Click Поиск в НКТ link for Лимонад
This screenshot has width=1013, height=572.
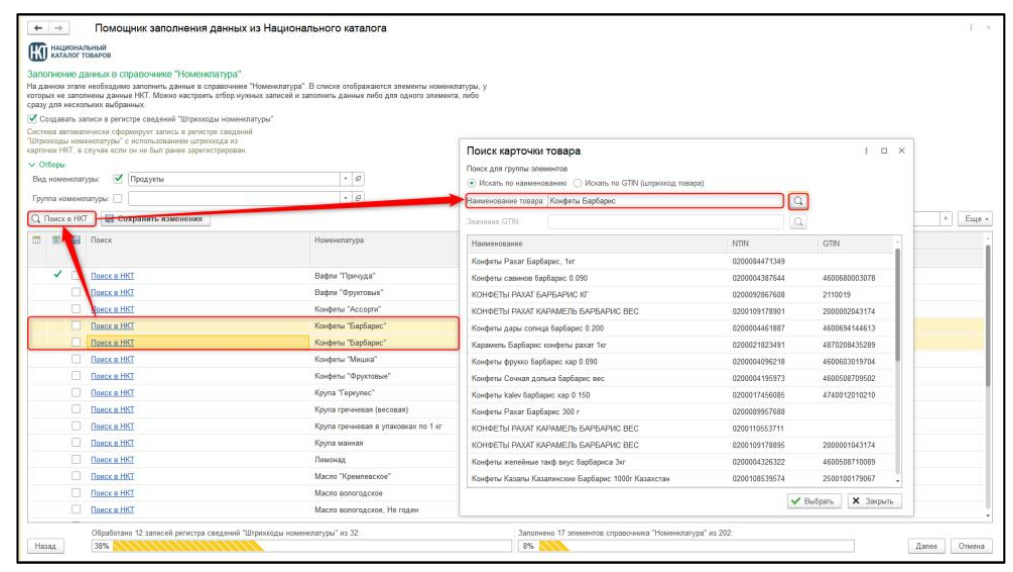(x=112, y=460)
